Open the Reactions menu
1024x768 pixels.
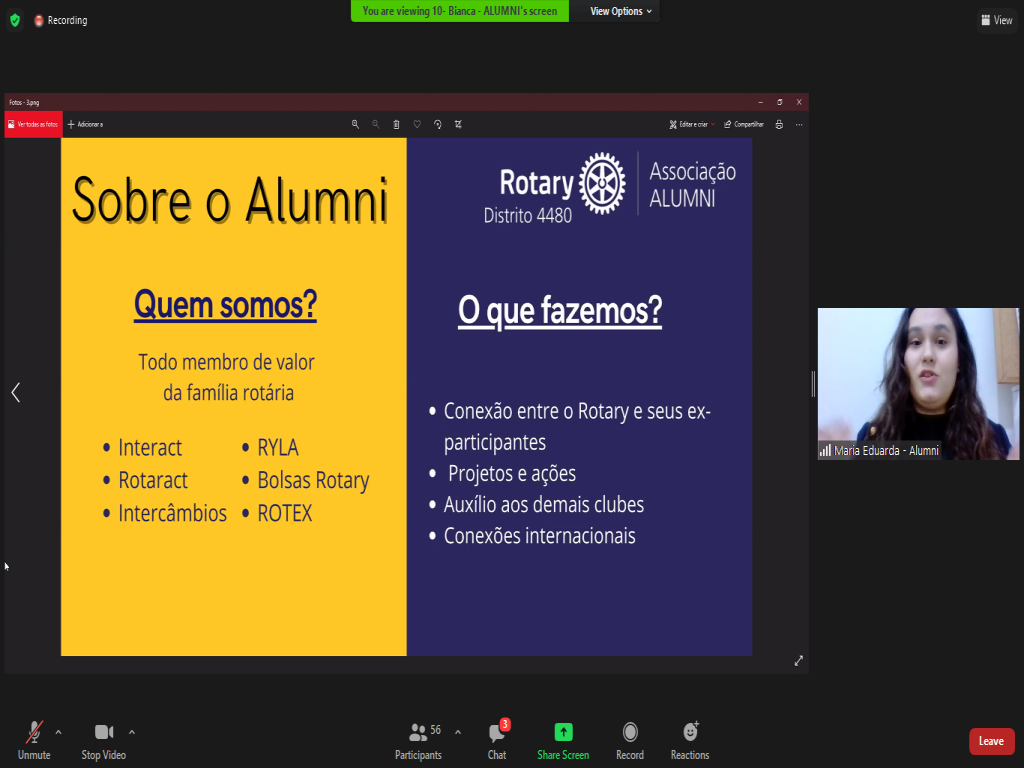pos(690,739)
